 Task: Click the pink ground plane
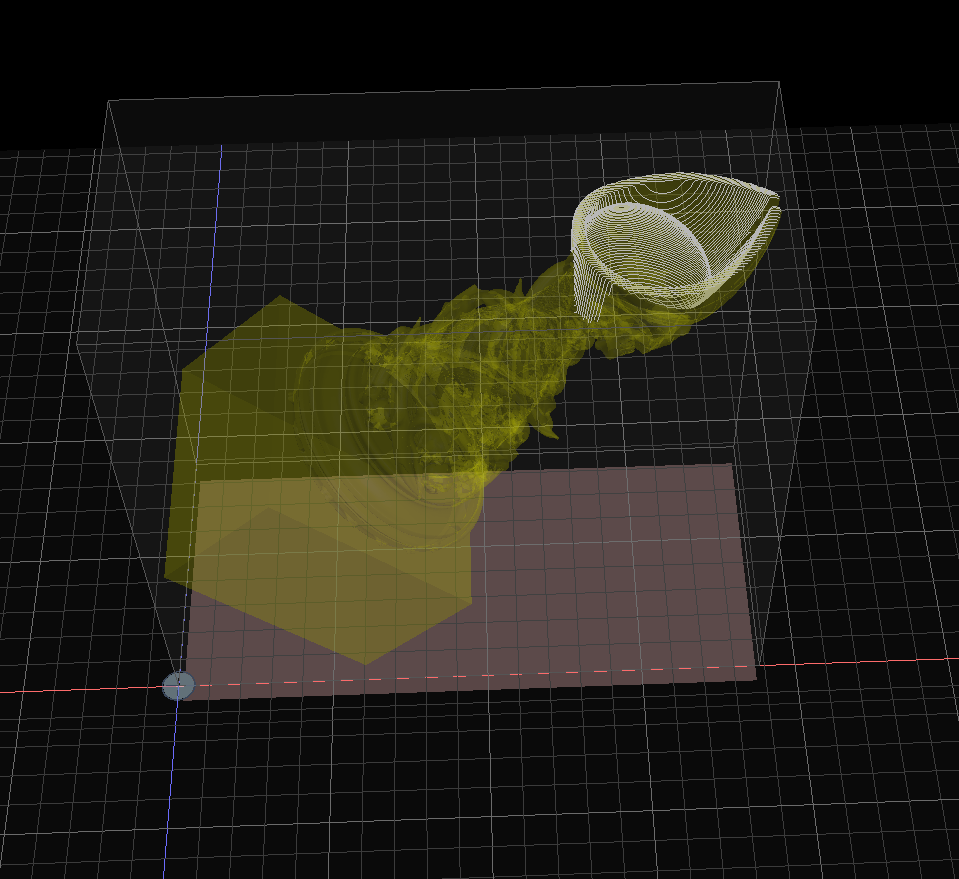point(620,580)
